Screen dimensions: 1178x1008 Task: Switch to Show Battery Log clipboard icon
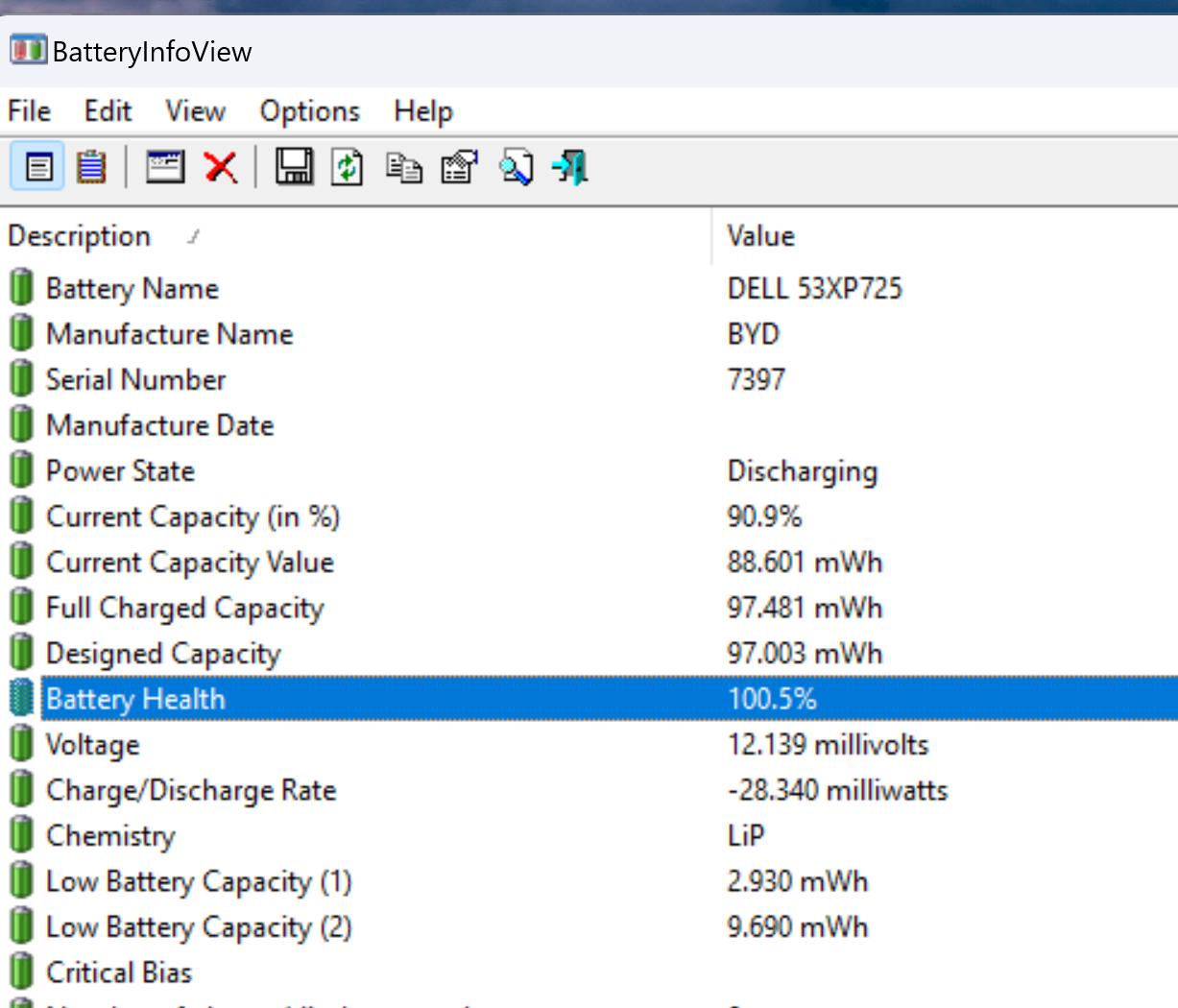point(91,168)
